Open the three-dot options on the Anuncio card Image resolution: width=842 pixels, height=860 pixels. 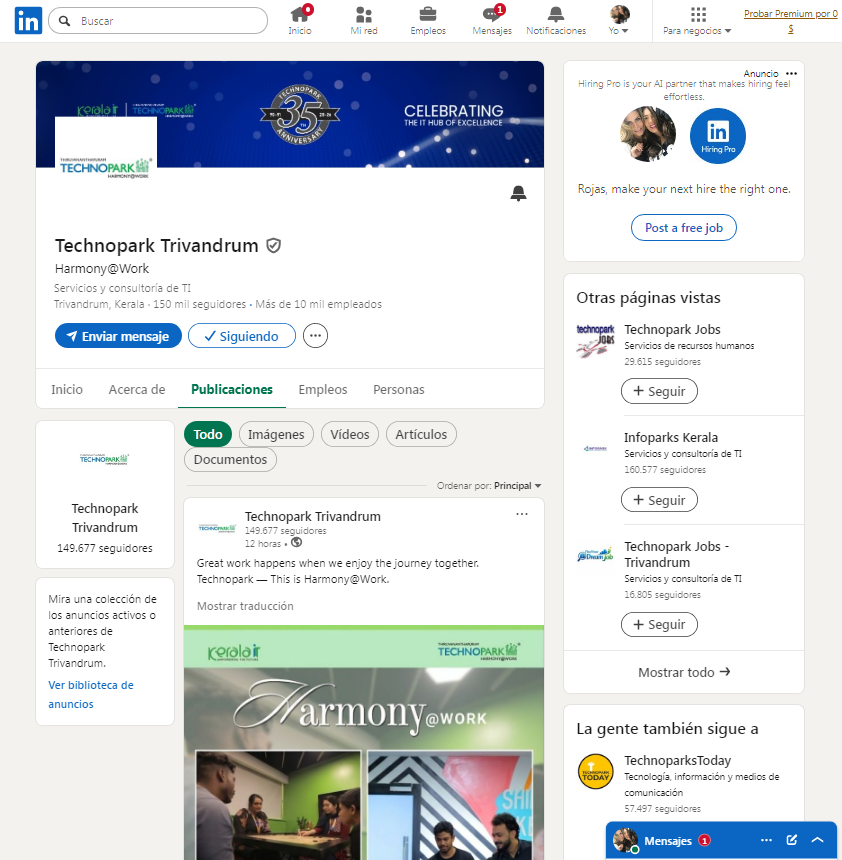791,73
